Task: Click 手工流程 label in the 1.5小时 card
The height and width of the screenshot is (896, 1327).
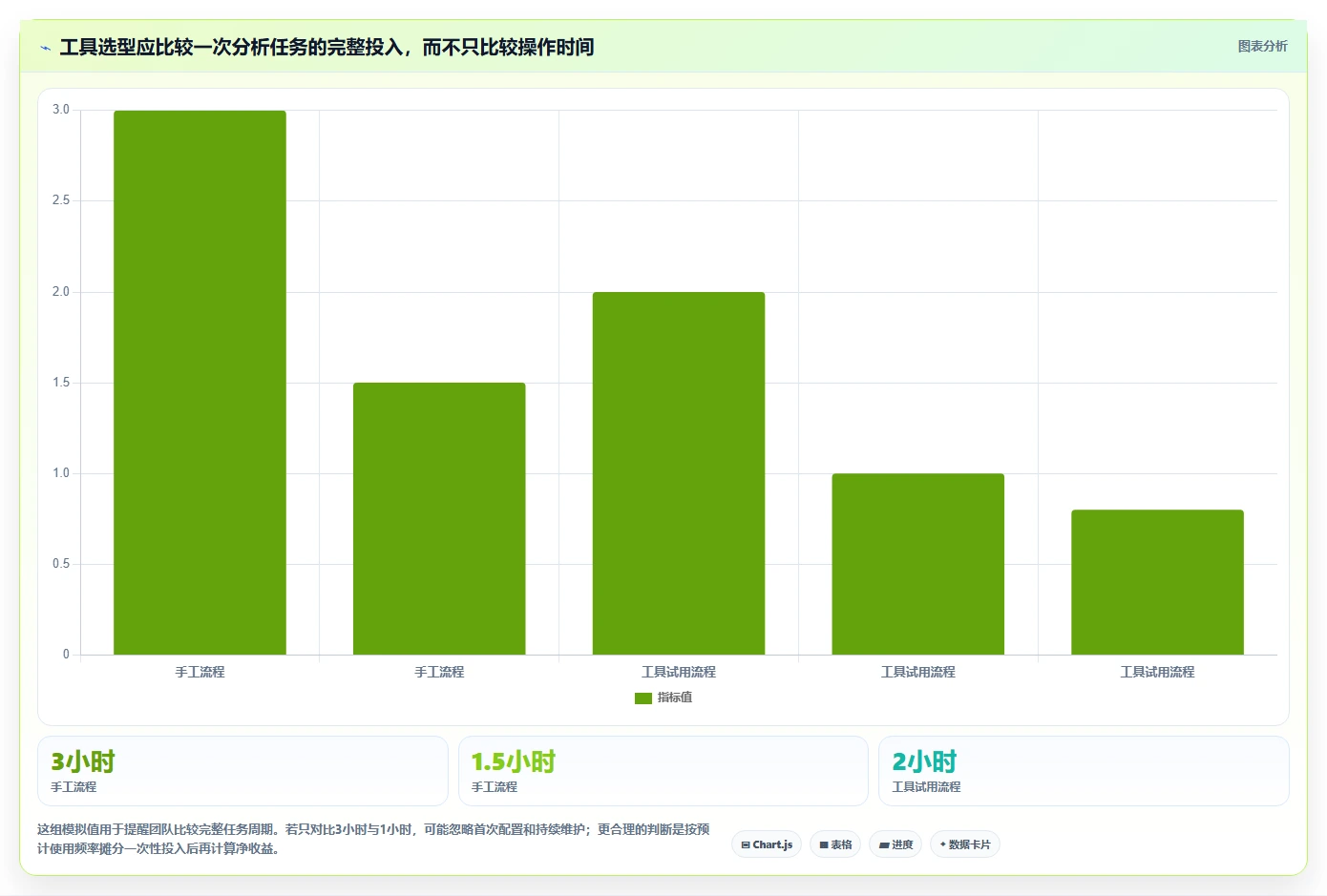Action: [x=495, y=787]
